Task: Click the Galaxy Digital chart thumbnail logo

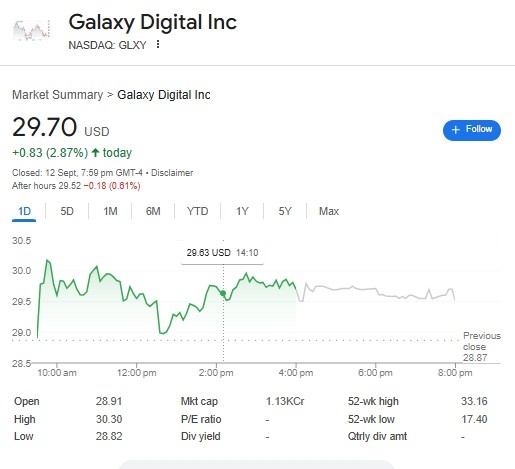Action: coord(32,30)
